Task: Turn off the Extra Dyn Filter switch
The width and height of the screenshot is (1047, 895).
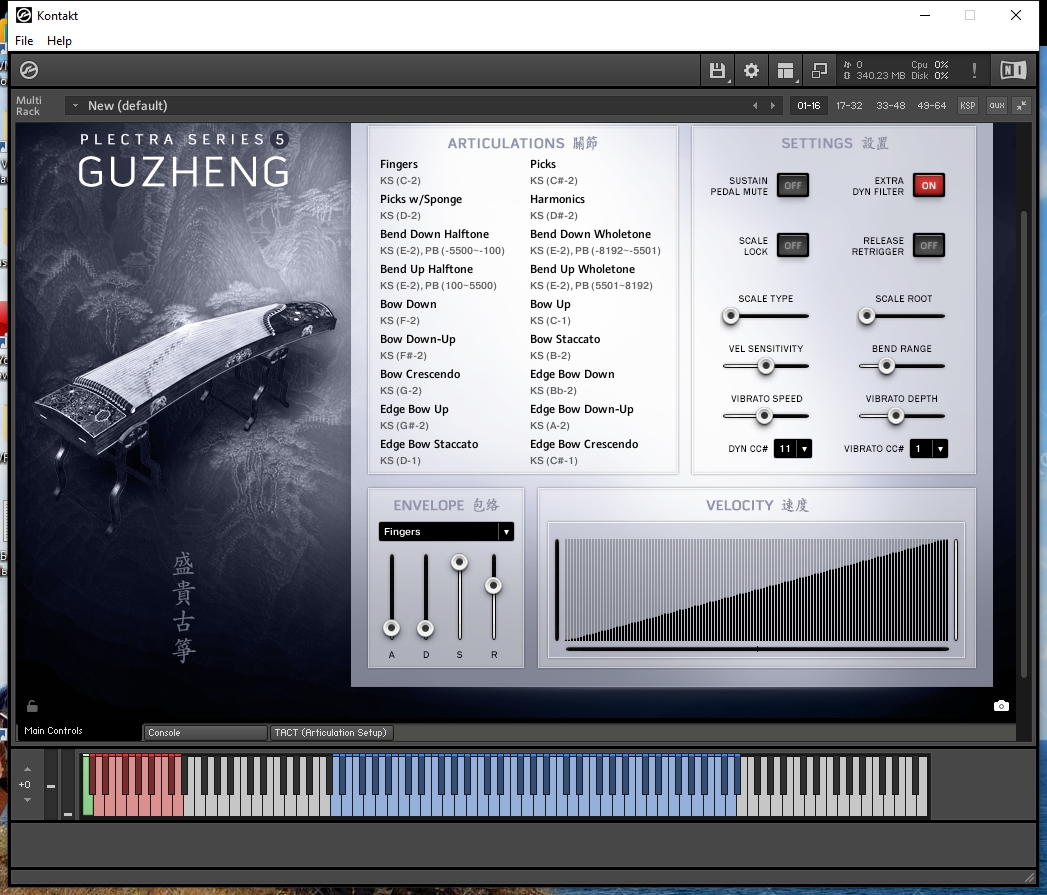Action: [929, 186]
